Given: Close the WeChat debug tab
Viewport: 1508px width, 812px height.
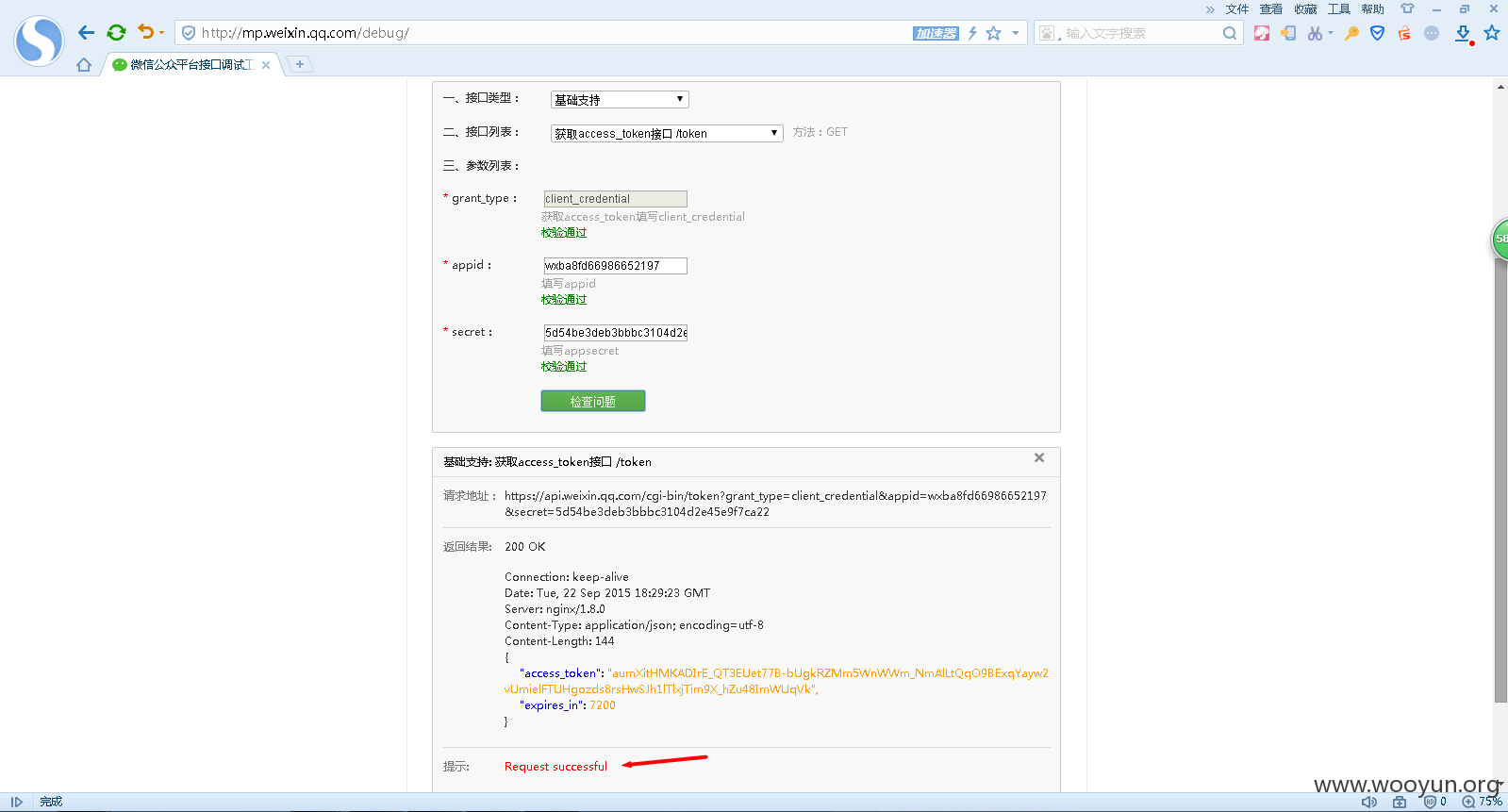Looking at the screenshot, I should (266, 65).
